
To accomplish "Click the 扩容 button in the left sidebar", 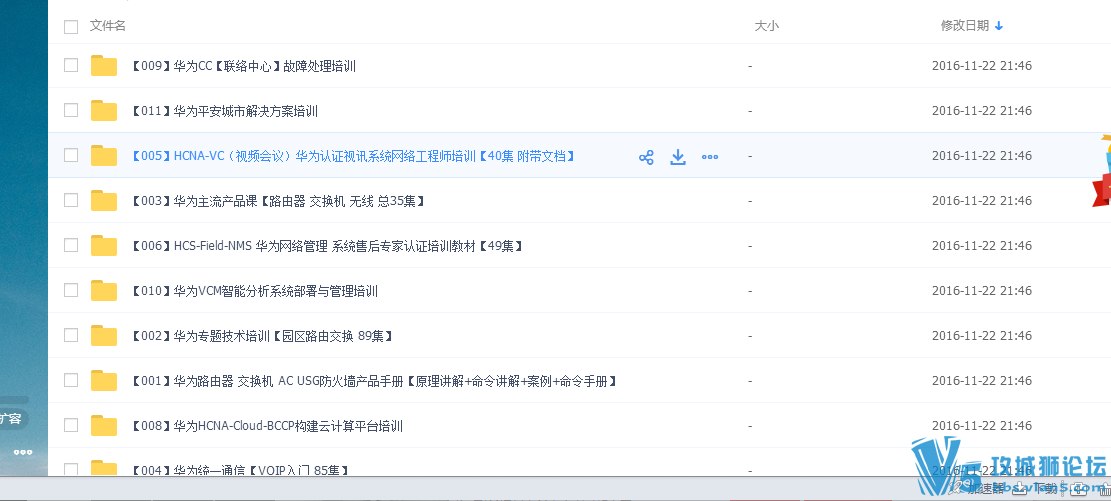I will (13, 419).
